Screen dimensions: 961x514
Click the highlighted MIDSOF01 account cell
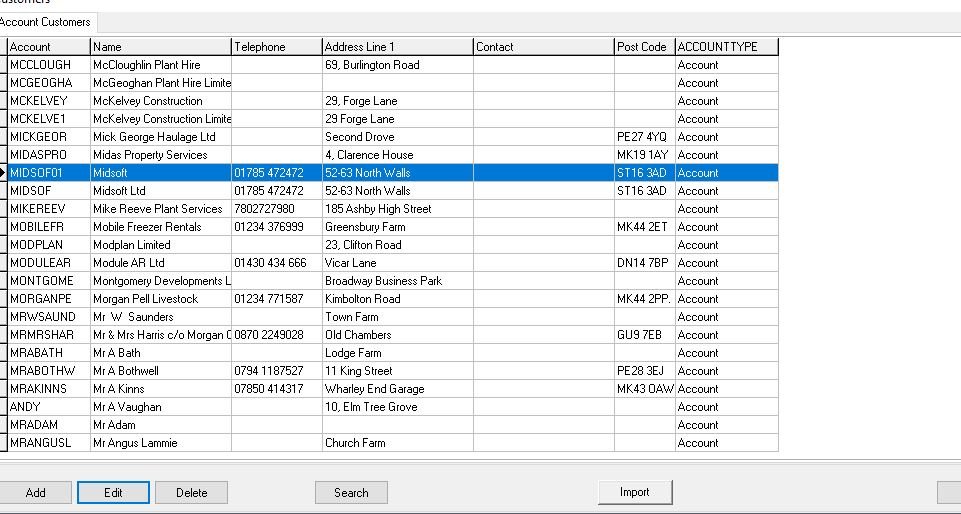(49, 173)
